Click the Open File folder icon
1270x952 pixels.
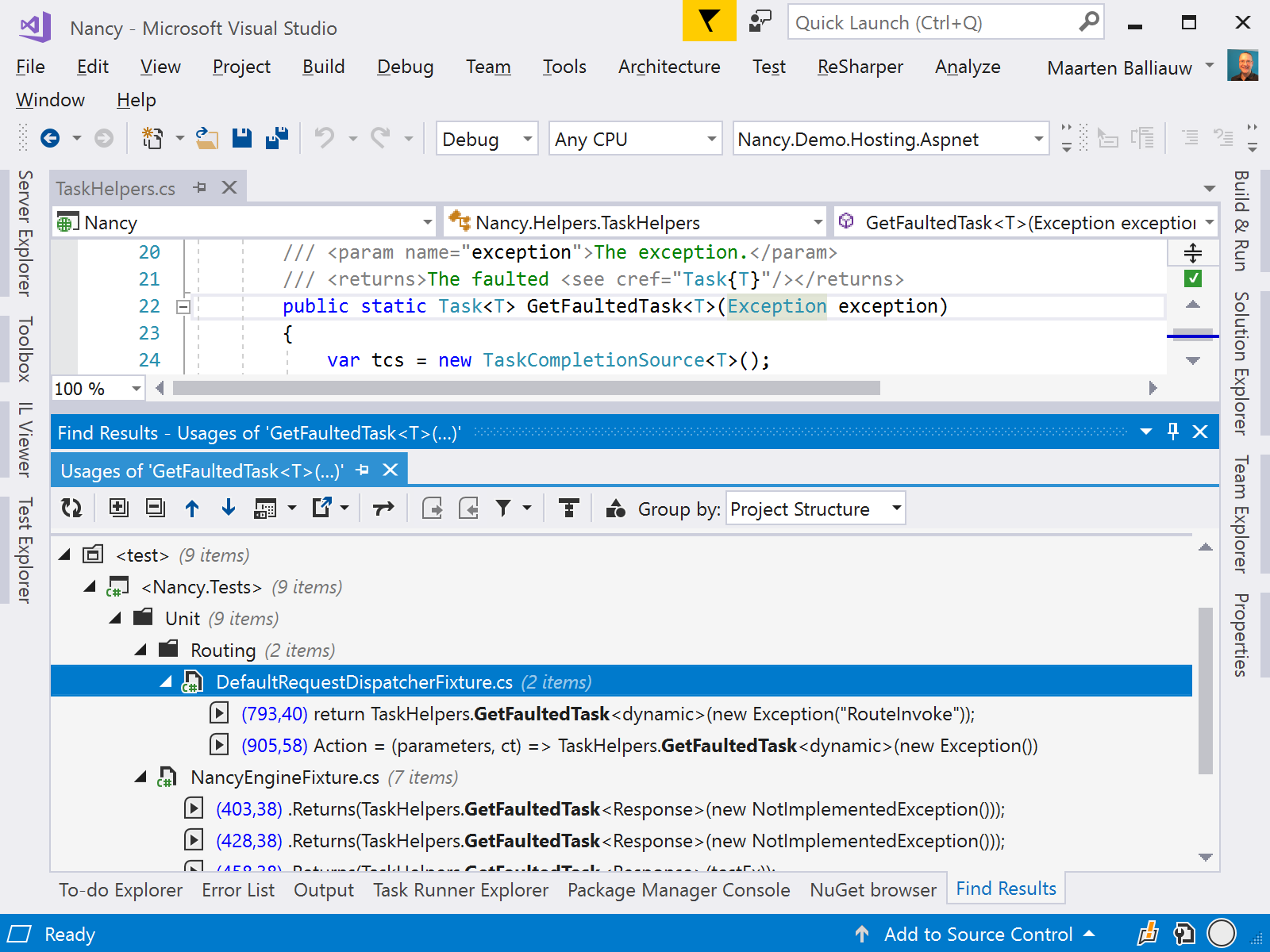pos(207,139)
